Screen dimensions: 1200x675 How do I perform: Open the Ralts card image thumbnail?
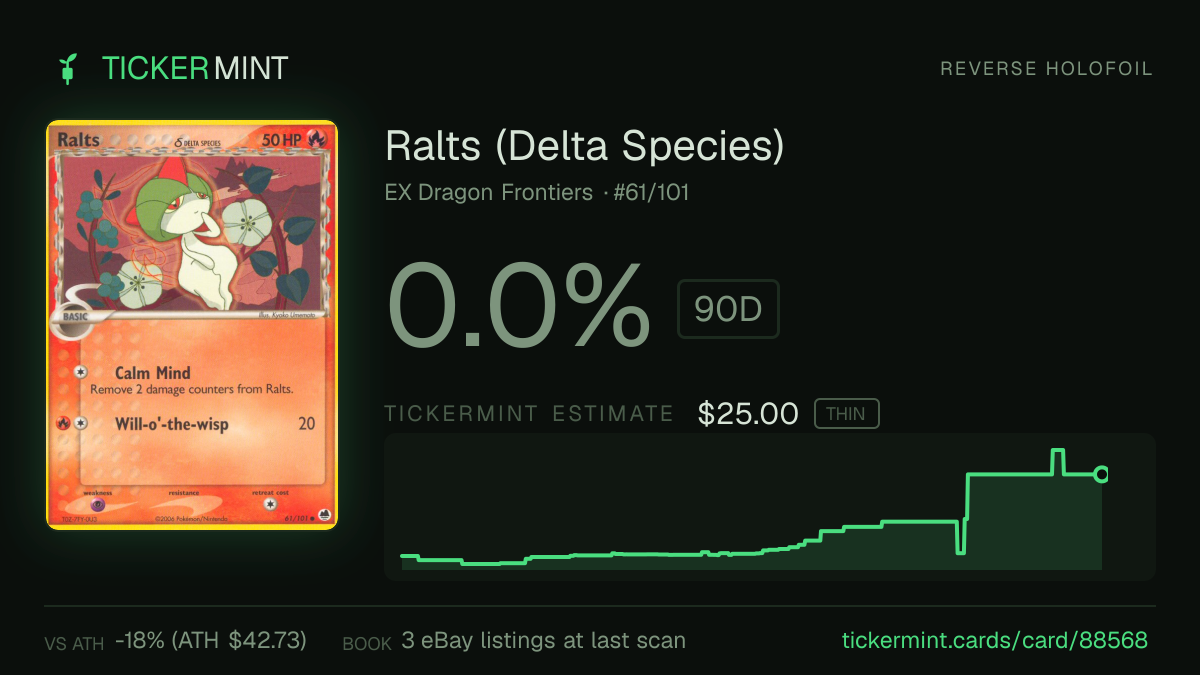click(192, 325)
